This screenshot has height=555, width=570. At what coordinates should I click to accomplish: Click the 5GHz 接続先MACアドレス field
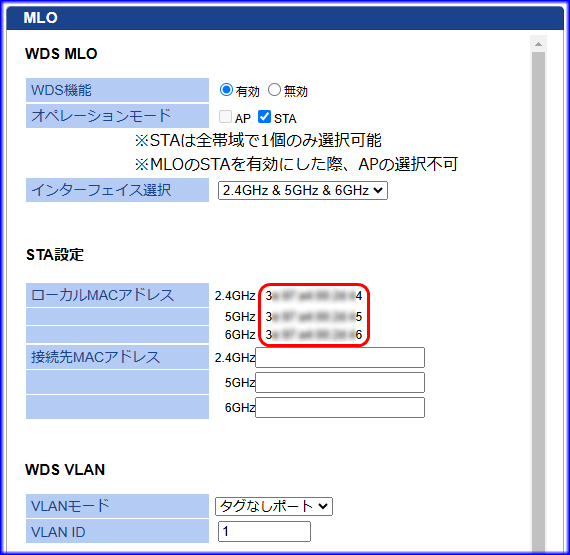(x=340, y=382)
